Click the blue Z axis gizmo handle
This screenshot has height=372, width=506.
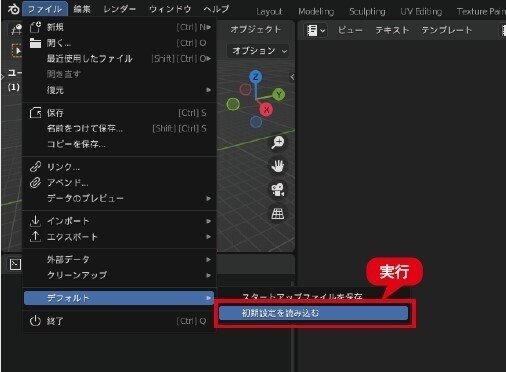pos(255,77)
